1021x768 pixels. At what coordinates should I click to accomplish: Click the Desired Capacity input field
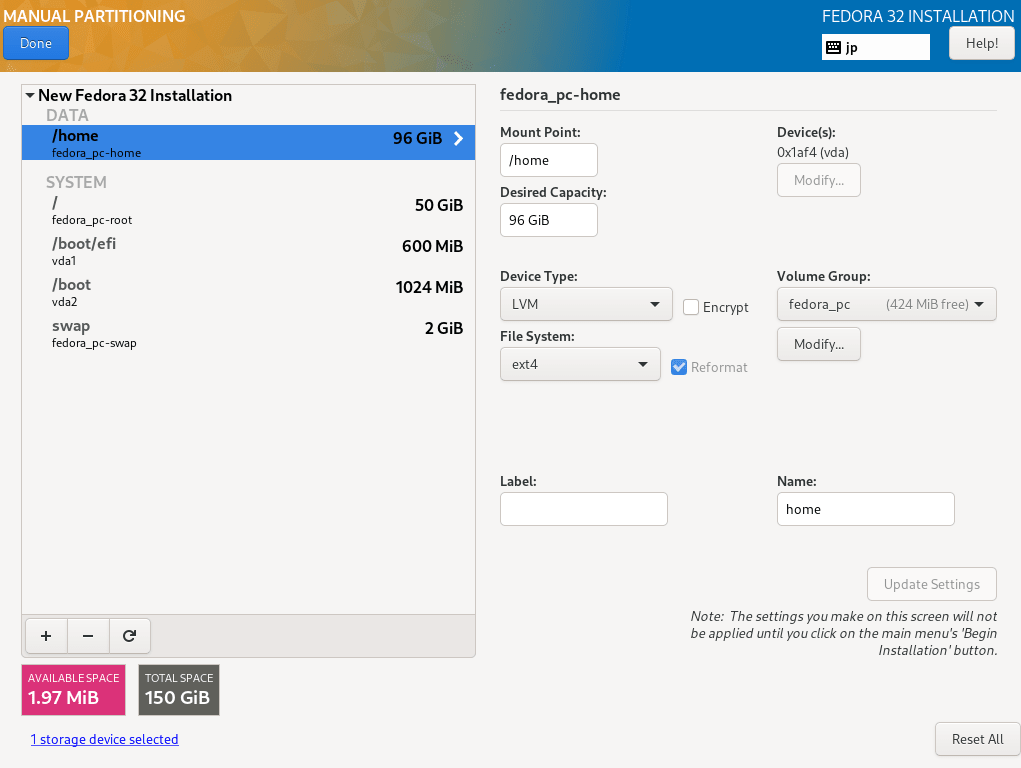(x=548, y=220)
